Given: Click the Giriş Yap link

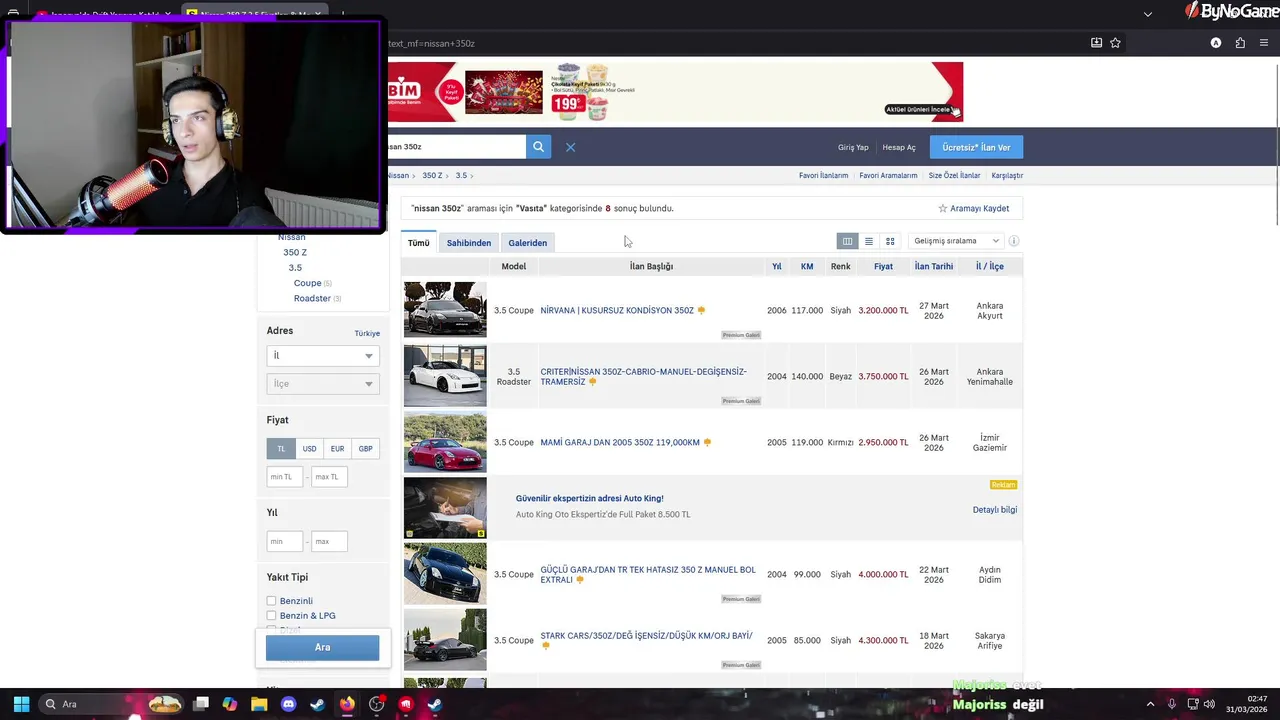Looking at the screenshot, I should [x=853, y=148].
